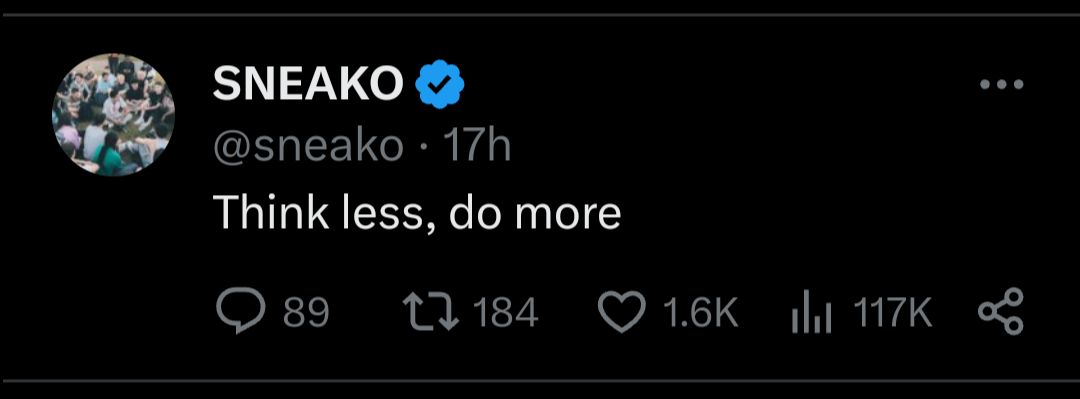This screenshot has height=399, width=1080.
Task: Click the 17h timestamp
Action: 477,146
